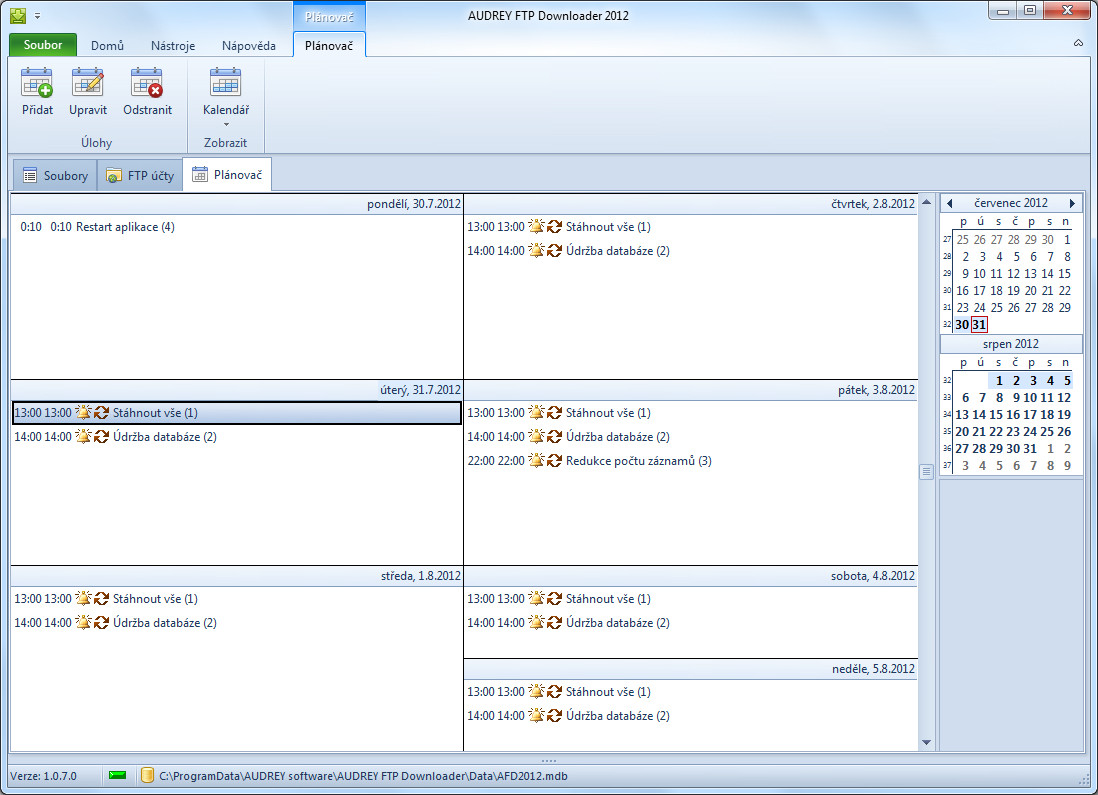Screen dimensions: 1098x795
Task: Click the bell icon on Friday's Stáhnout vše
Action: pyautogui.click(x=536, y=413)
